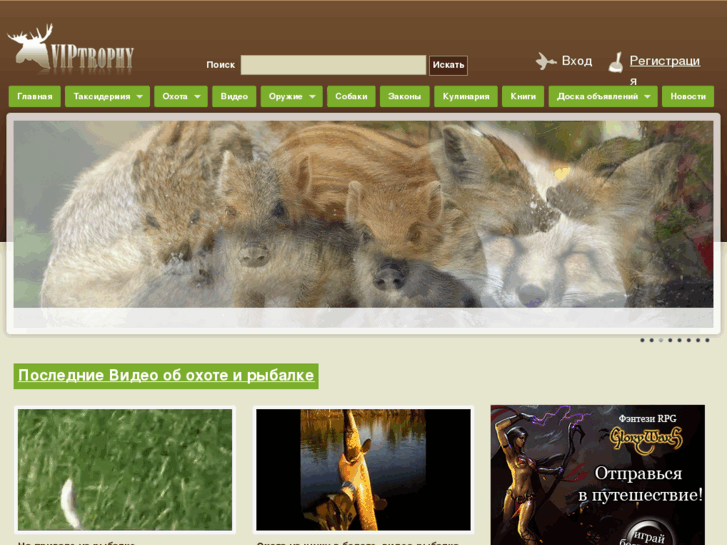Open the Книги menu item
The height and width of the screenshot is (545, 727).
click(x=523, y=96)
